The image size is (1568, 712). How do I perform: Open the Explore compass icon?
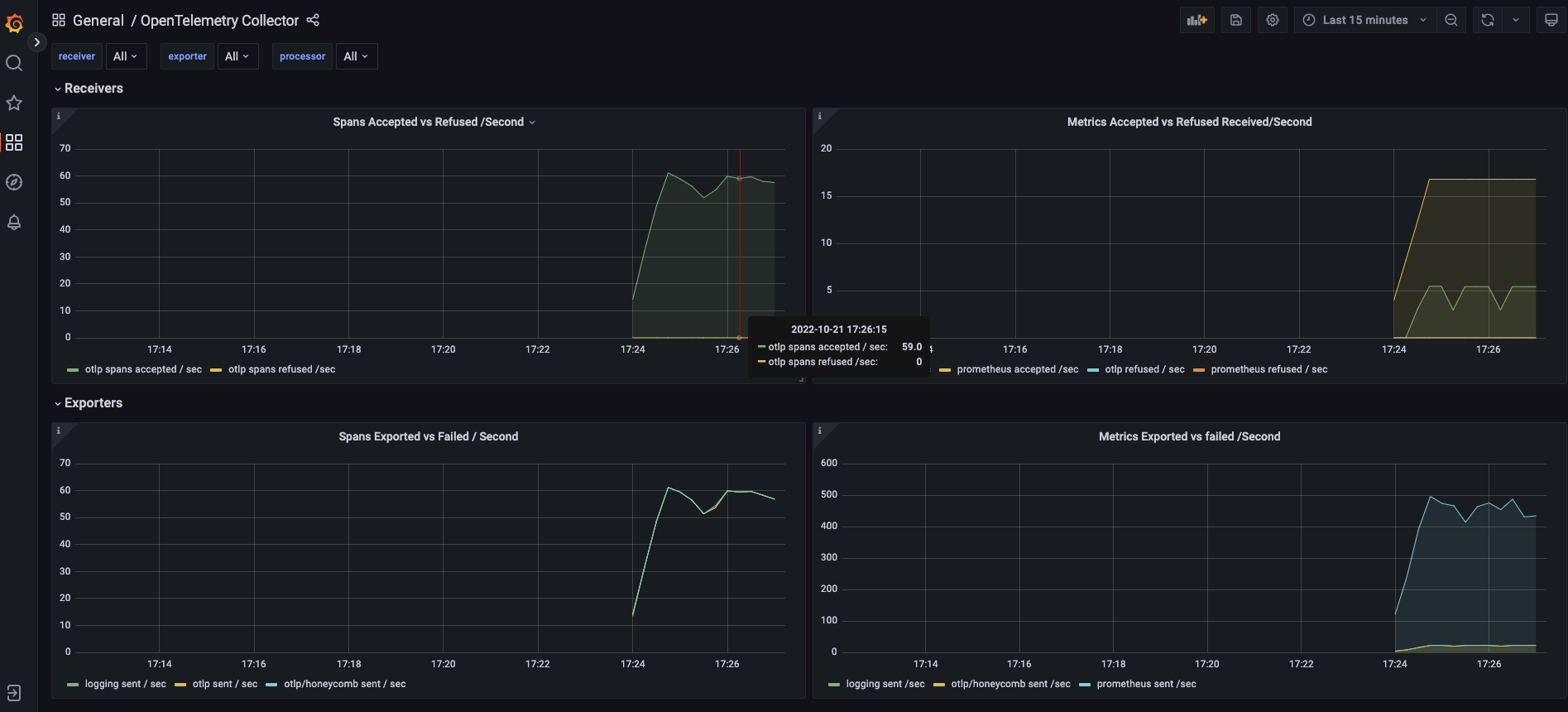click(x=14, y=182)
